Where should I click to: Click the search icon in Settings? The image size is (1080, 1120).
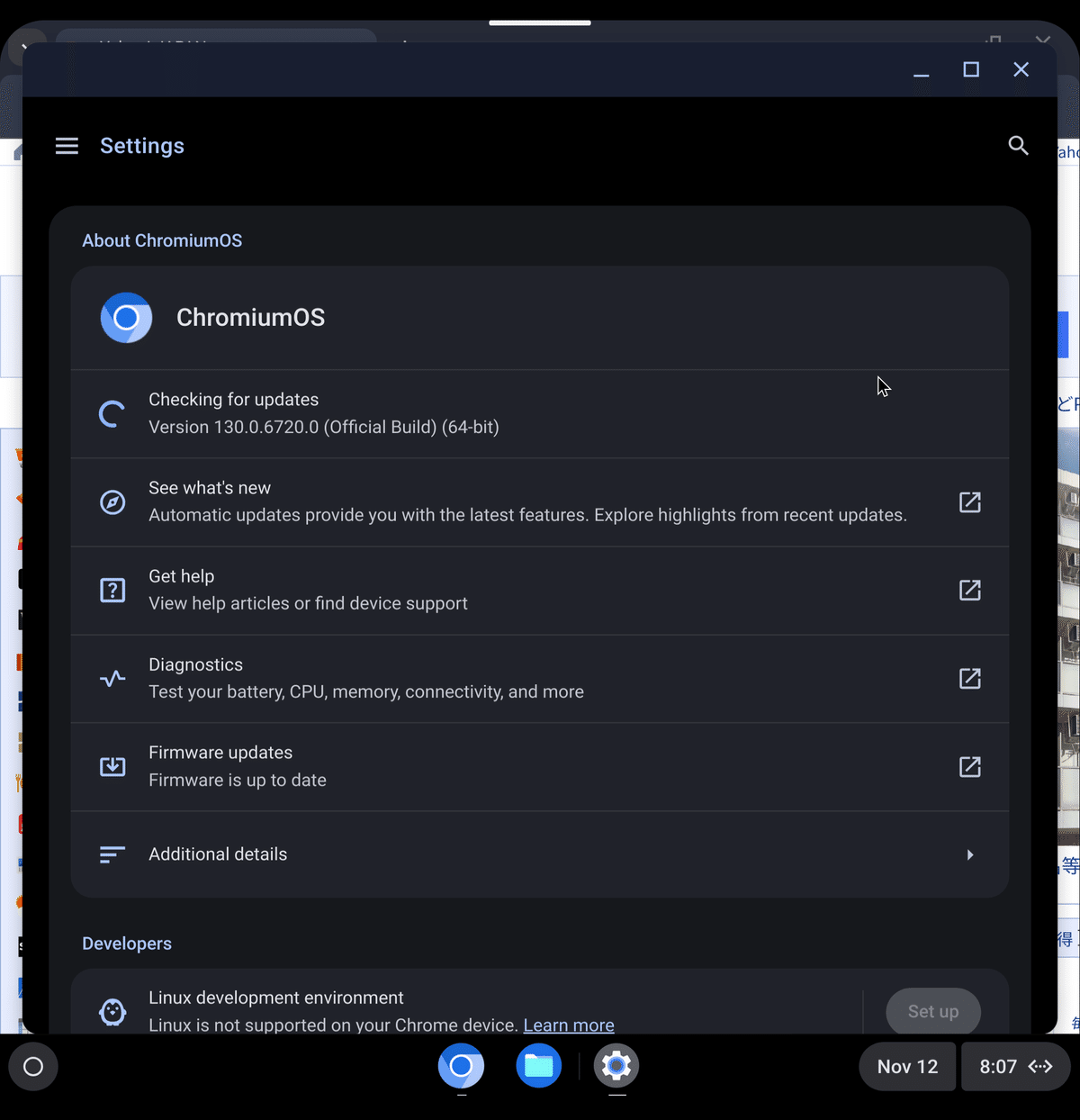click(x=1018, y=145)
